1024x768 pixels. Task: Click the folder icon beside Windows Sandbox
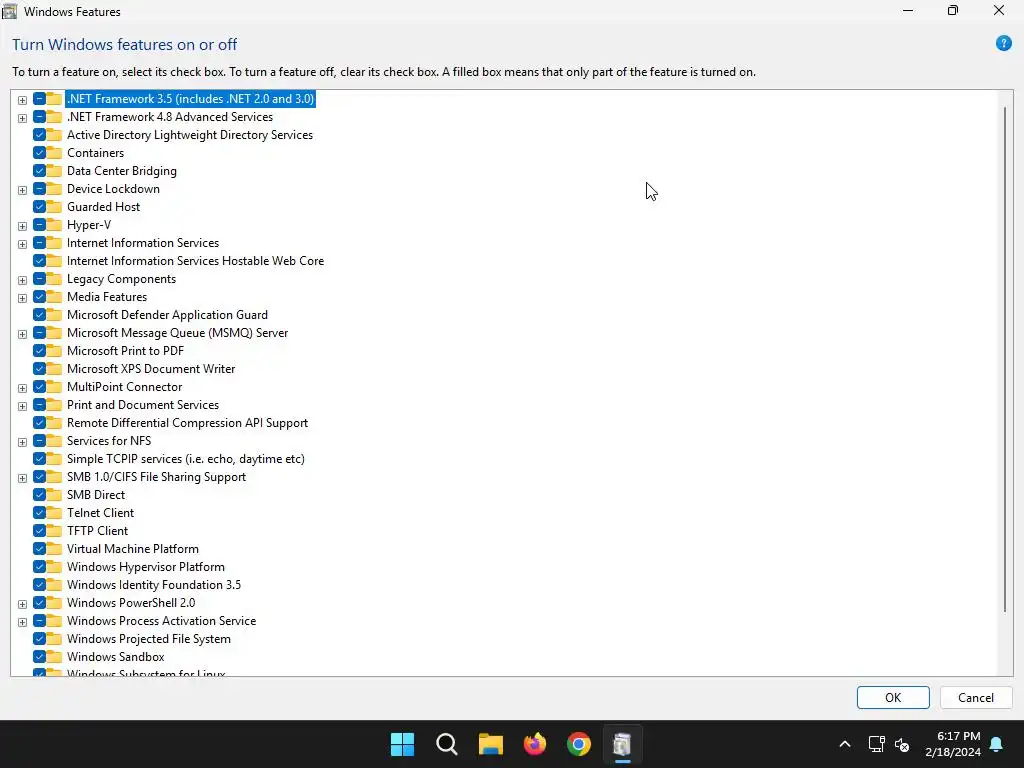click(54, 657)
